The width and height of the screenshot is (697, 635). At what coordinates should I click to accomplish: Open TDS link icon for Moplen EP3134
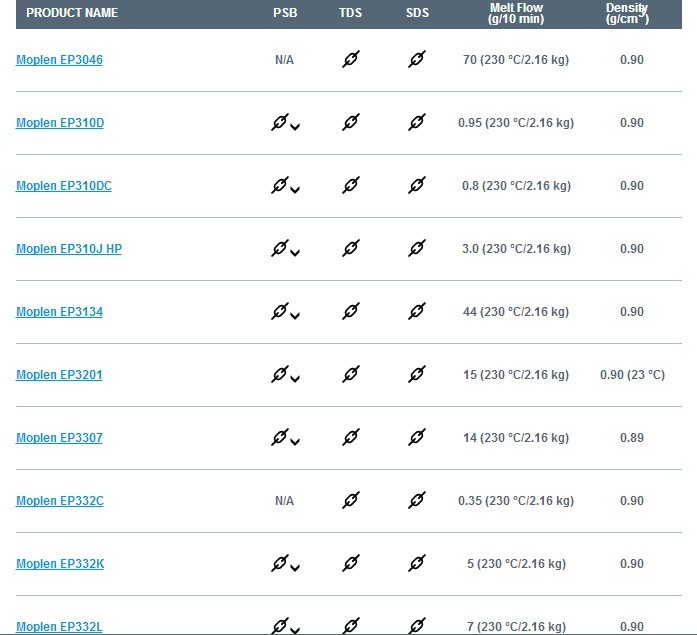coord(351,312)
